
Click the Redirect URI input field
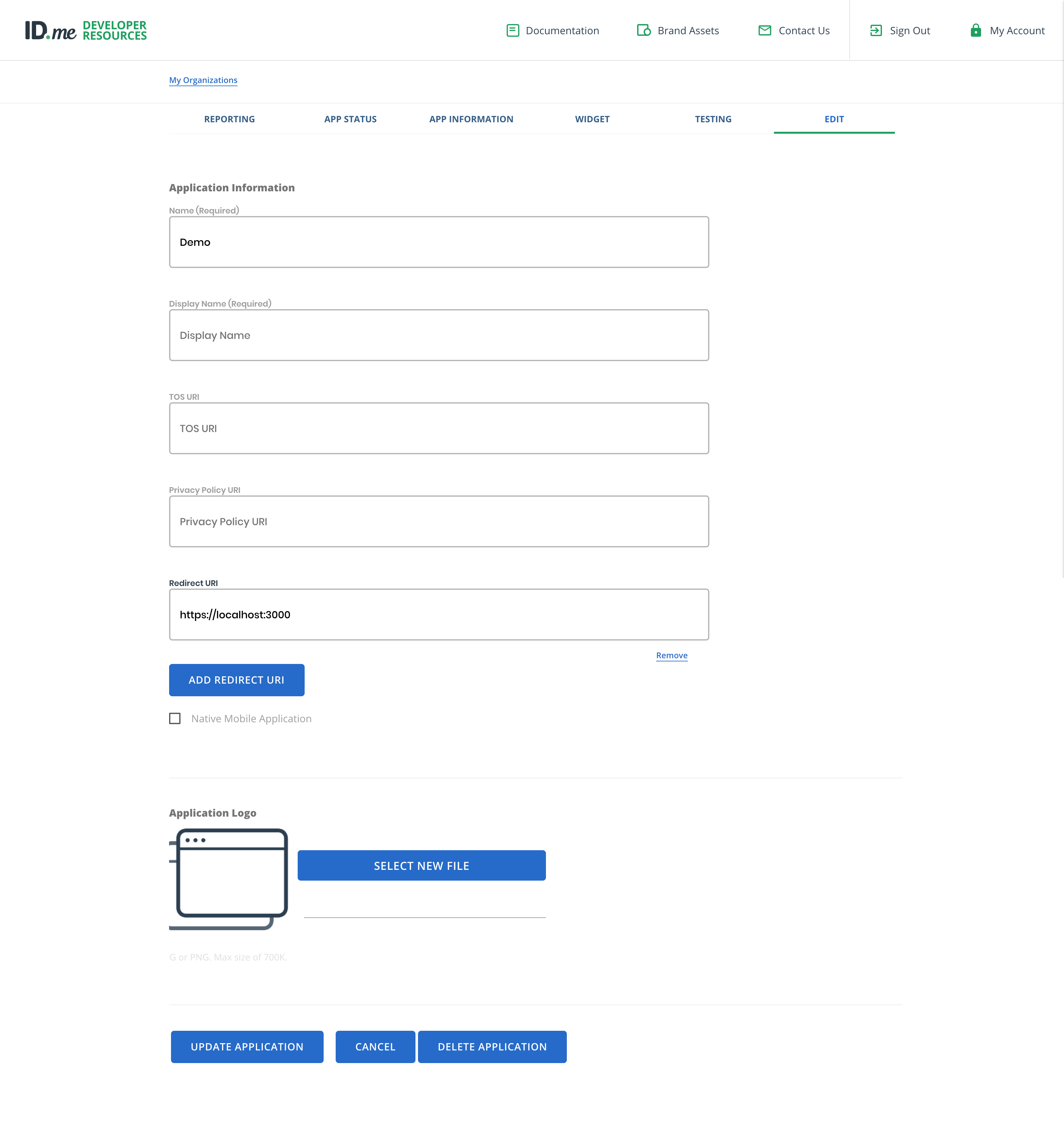438,614
